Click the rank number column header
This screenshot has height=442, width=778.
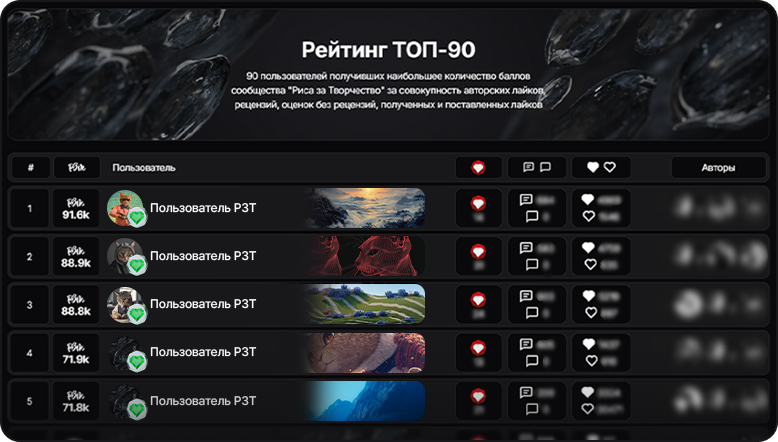[31, 168]
